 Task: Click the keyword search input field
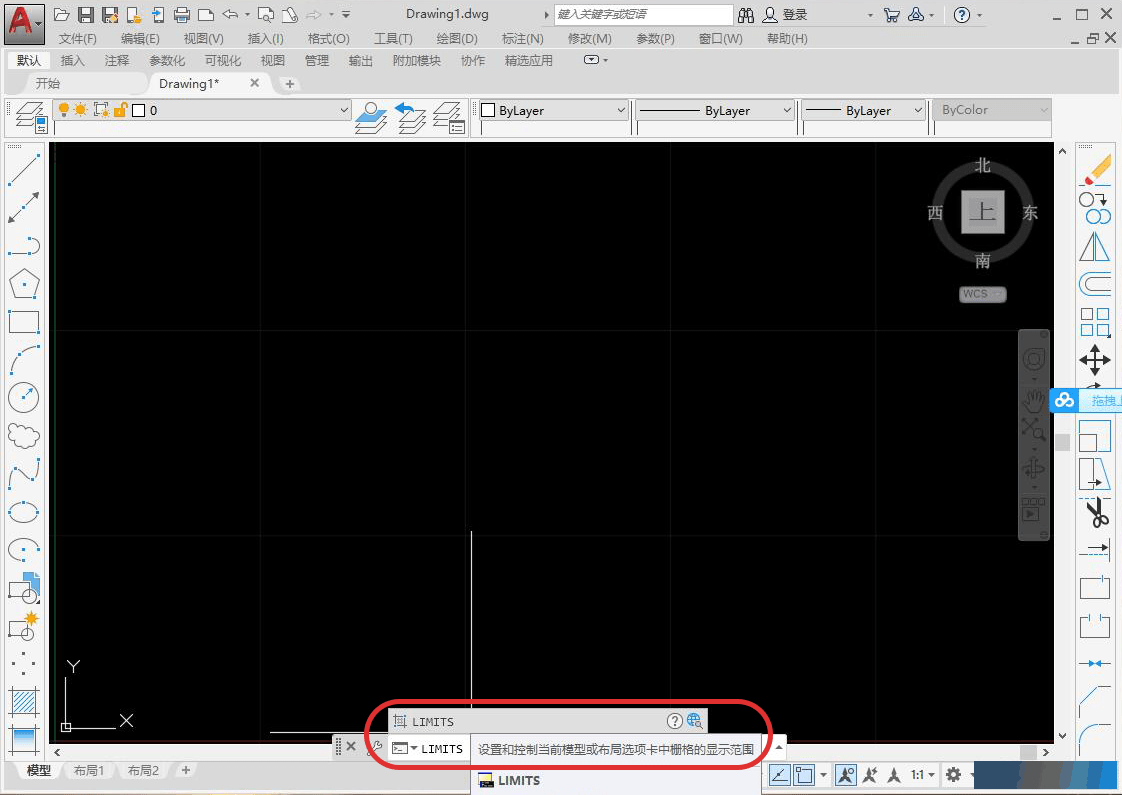643,14
